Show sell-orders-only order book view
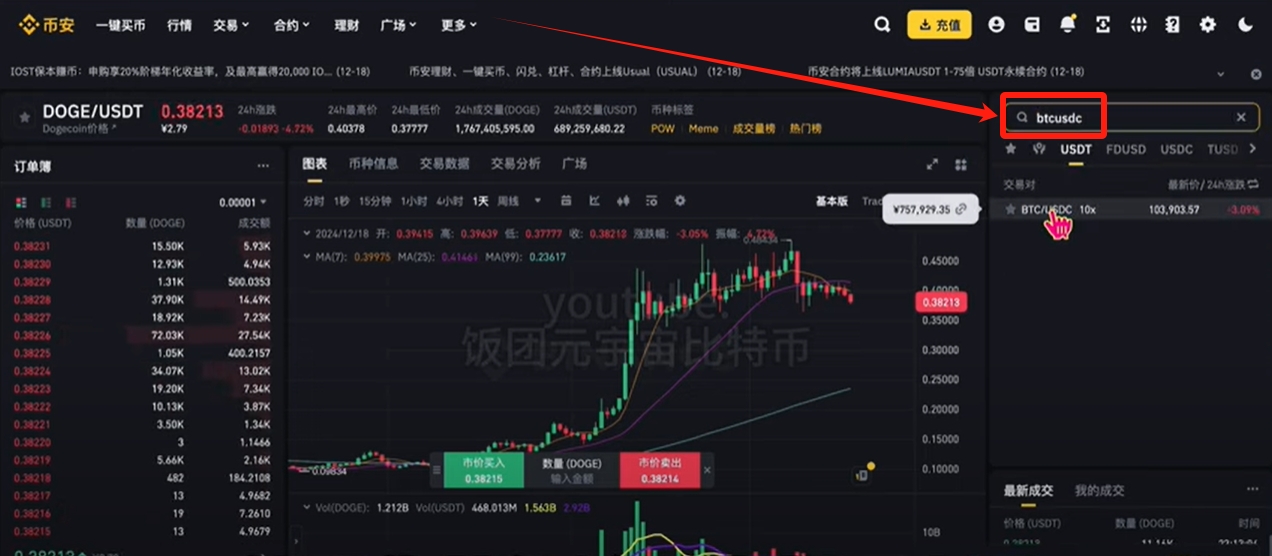Screen dimensions: 1272x556 click(71, 202)
